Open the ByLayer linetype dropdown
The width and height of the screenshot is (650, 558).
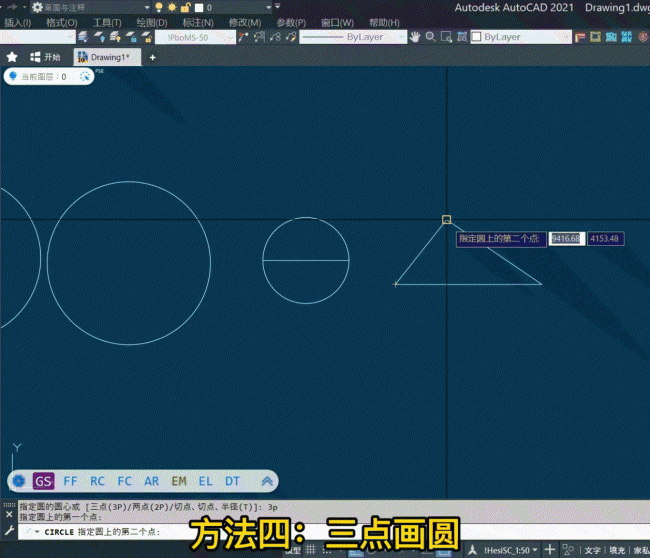[x=353, y=37]
